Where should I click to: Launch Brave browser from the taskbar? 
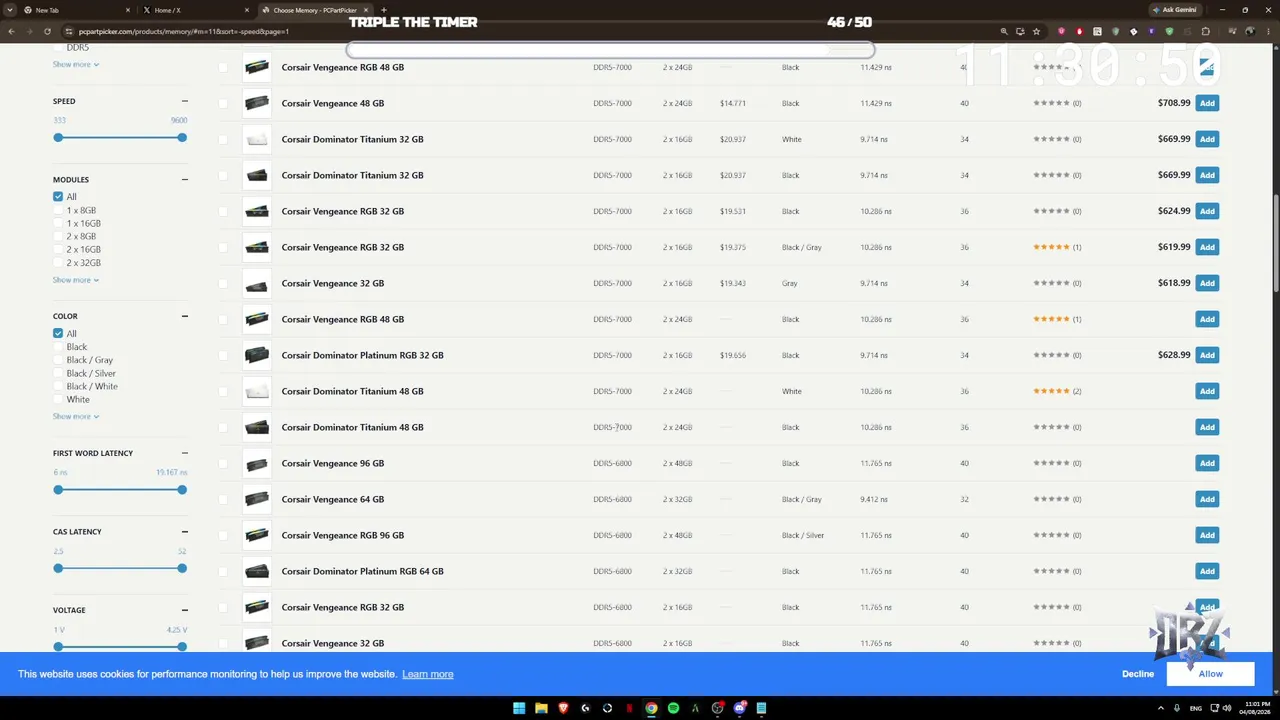click(x=563, y=708)
